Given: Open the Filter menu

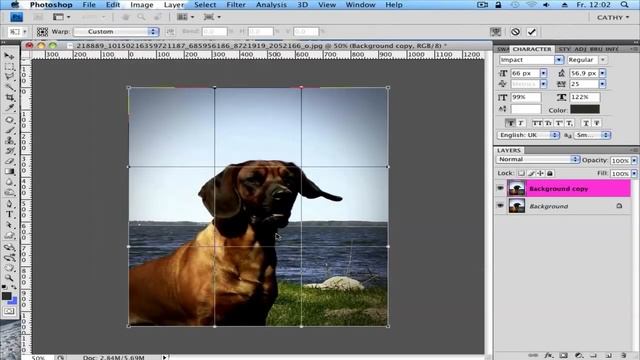Looking at the screenshot, I should tap(236, 5).
